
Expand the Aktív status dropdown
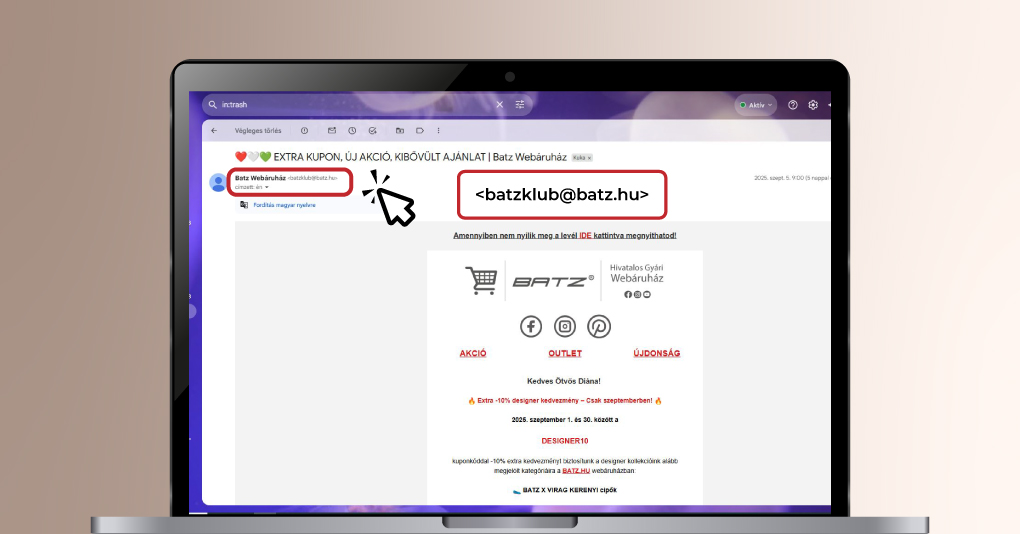755,105
